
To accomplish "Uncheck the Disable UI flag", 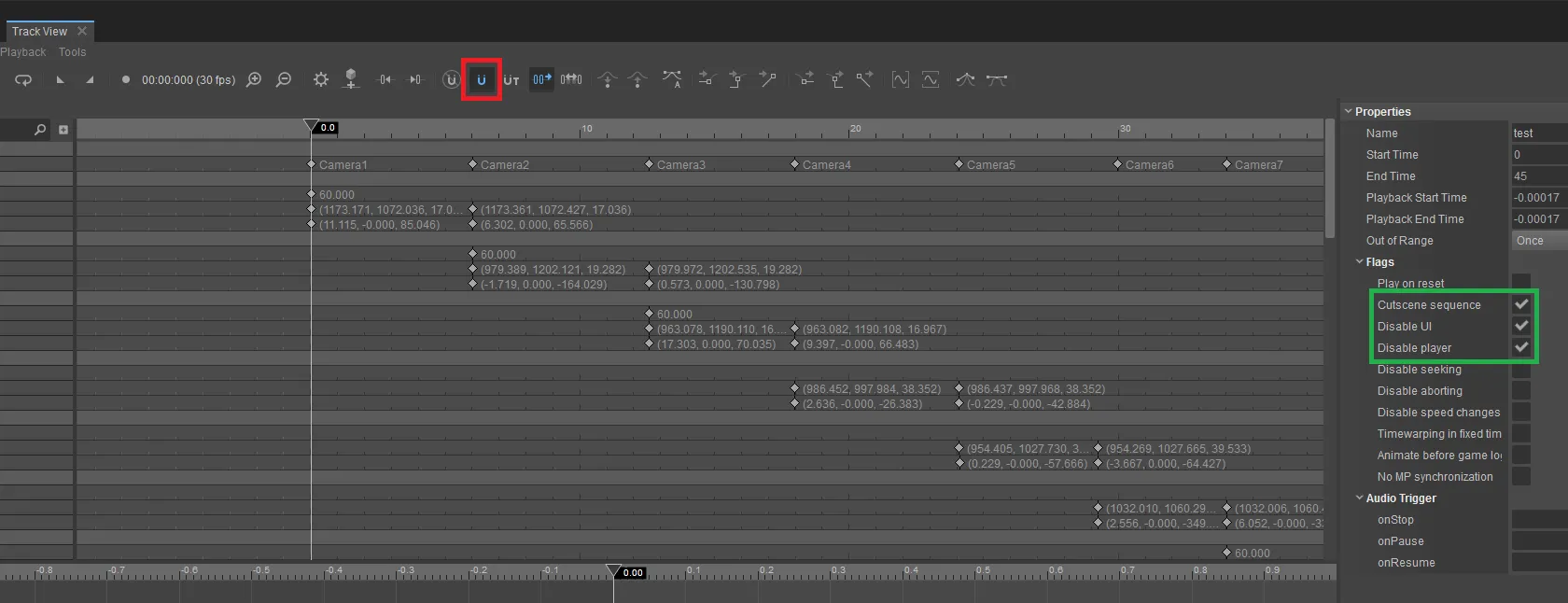I will tap(1521, 326).
